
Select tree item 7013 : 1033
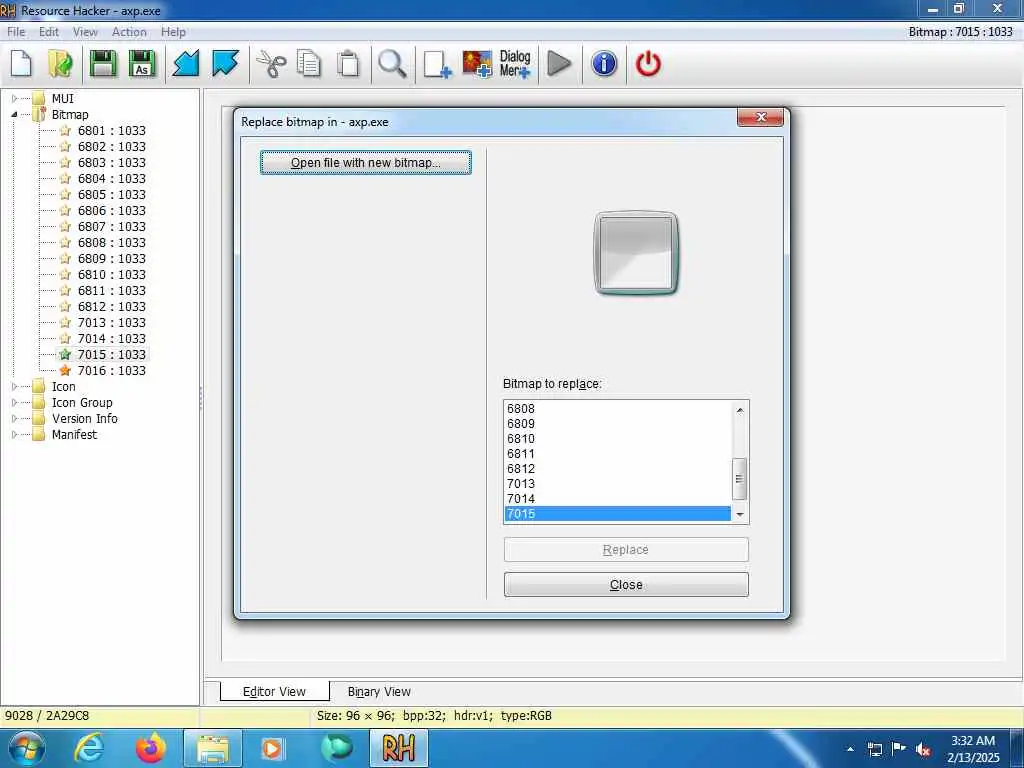(x=112, y=323)
